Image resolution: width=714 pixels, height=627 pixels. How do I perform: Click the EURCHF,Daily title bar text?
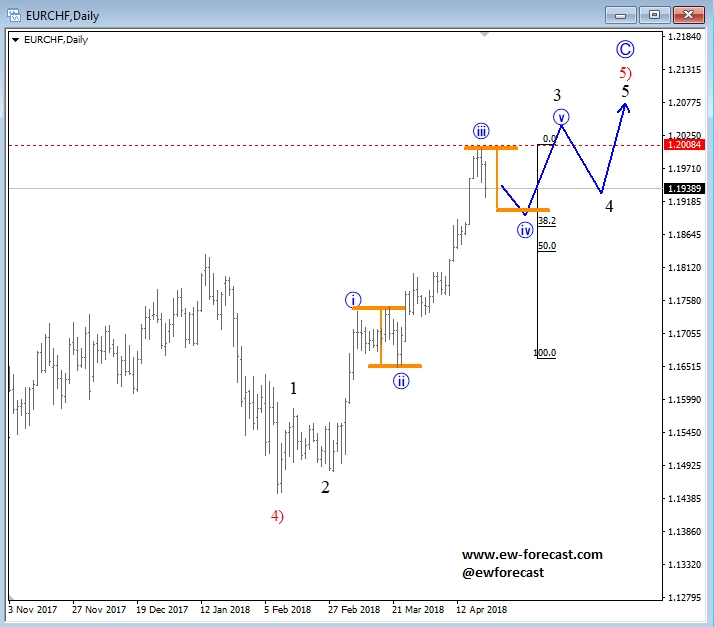(x=62, y=16)
